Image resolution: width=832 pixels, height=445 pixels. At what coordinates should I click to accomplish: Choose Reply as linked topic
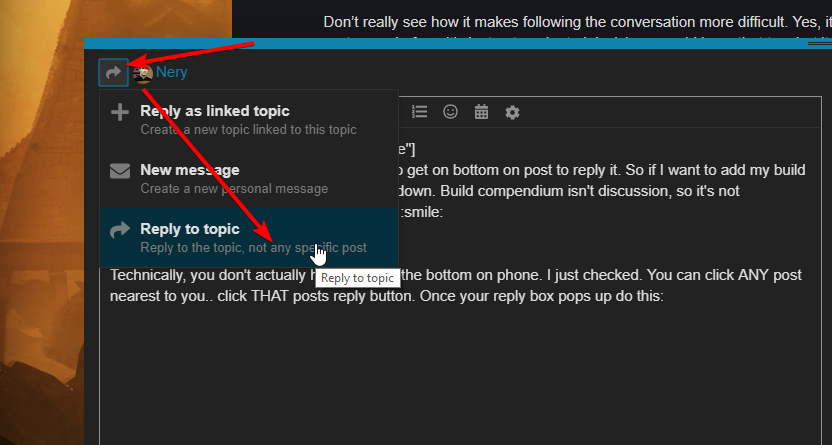pyautogui.click(x=214, y=111)
